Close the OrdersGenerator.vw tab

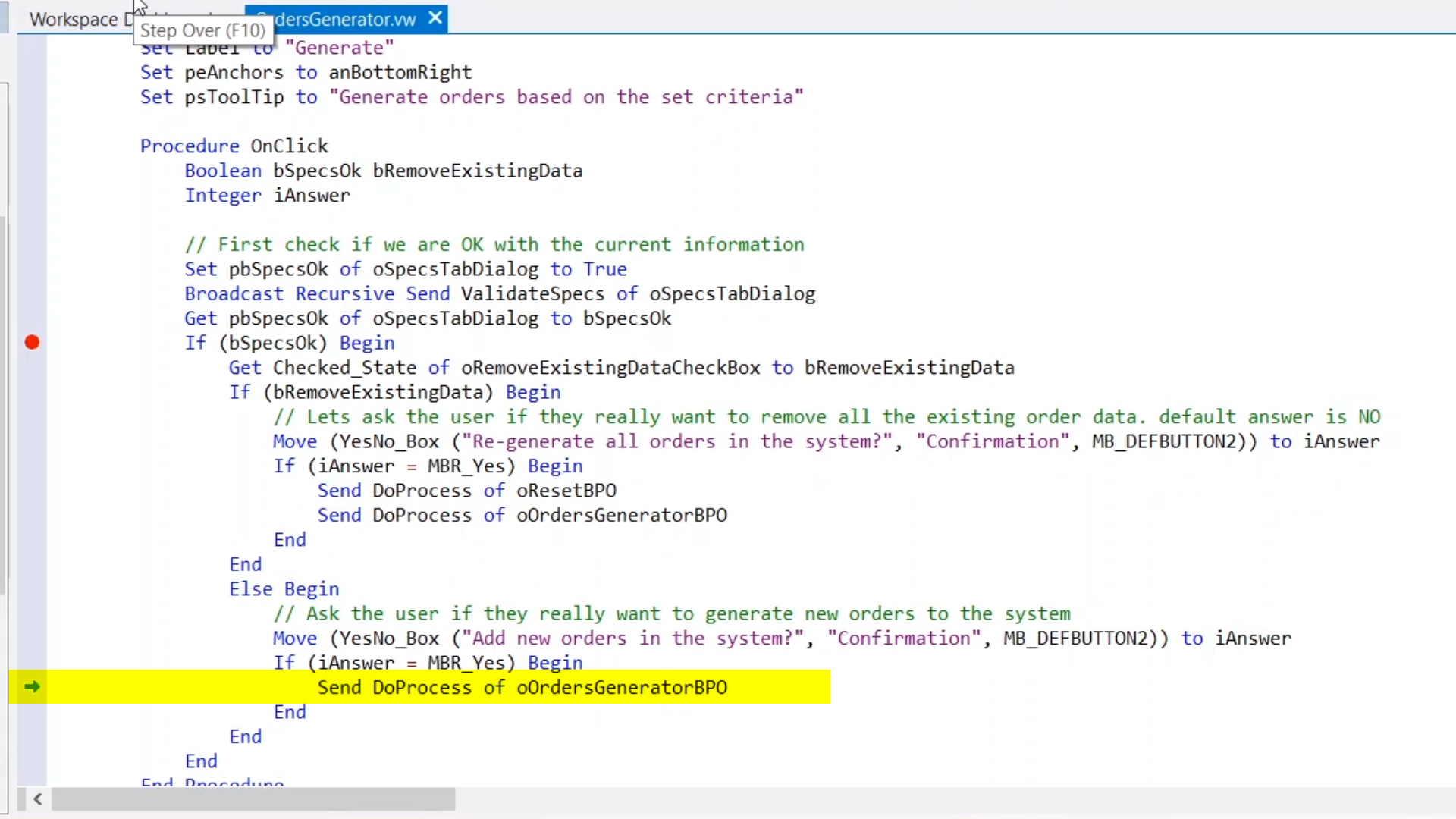[x=435, y=18]
